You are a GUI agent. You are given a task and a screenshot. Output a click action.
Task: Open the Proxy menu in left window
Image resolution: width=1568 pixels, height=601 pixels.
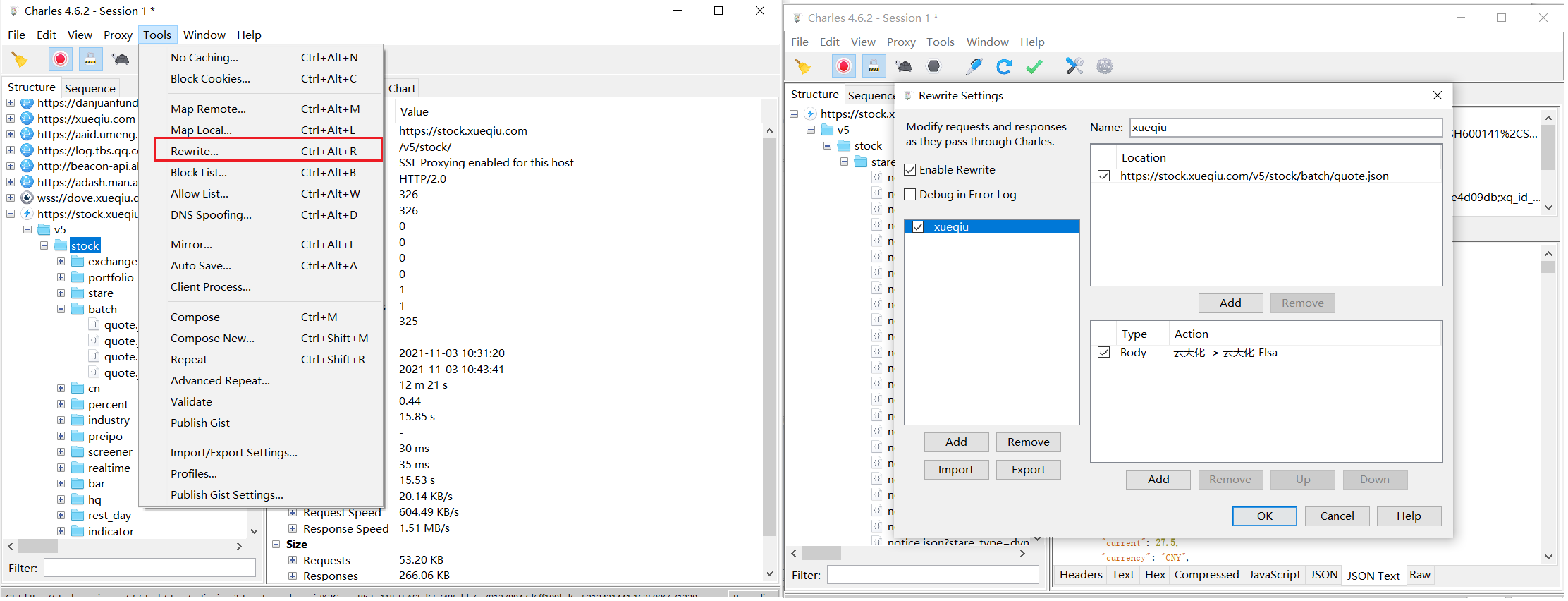click(118, 35)
